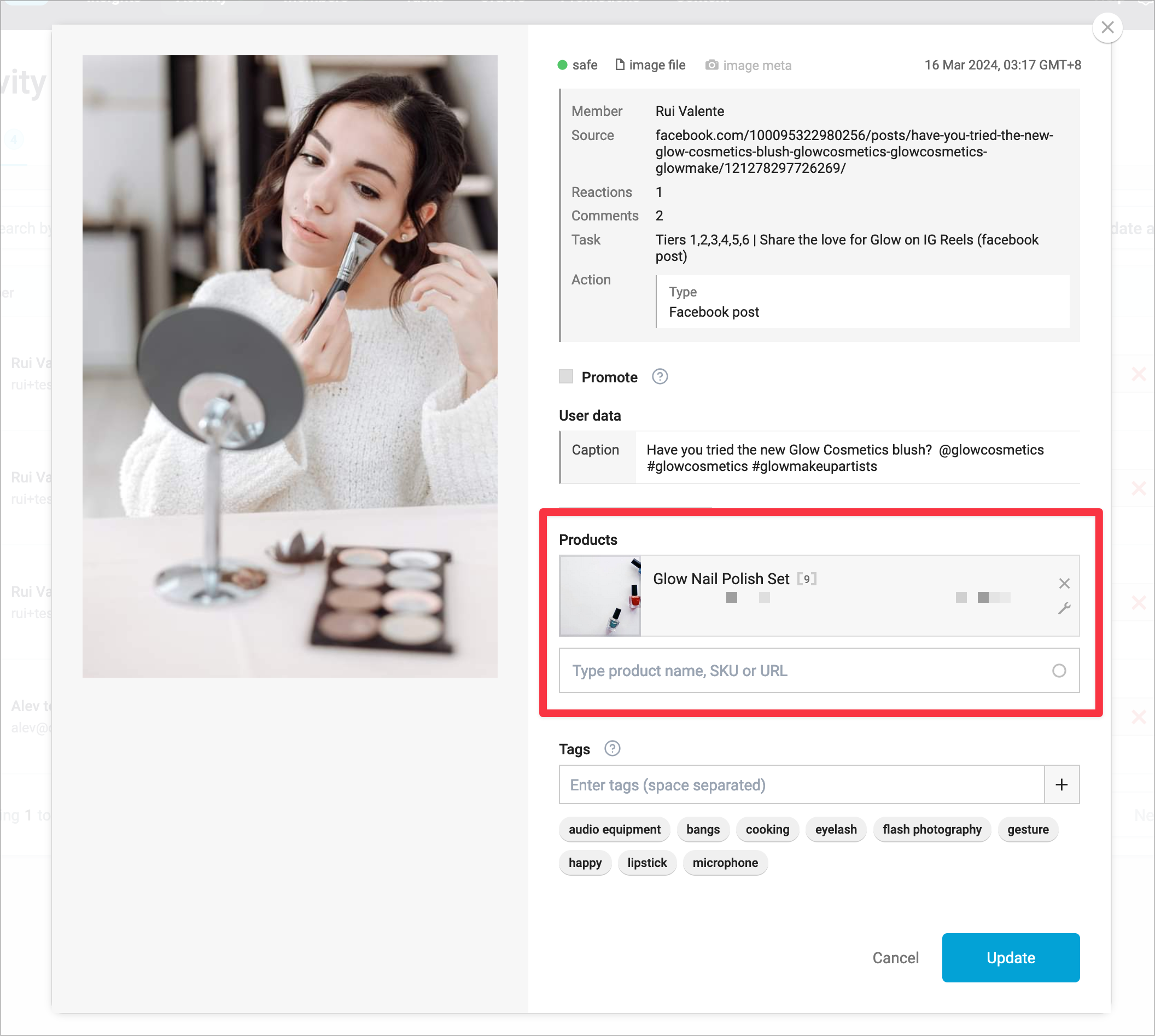Click the blue Update button
The height and width of the screenshot is (1036, 1155).
(1011, 958)
